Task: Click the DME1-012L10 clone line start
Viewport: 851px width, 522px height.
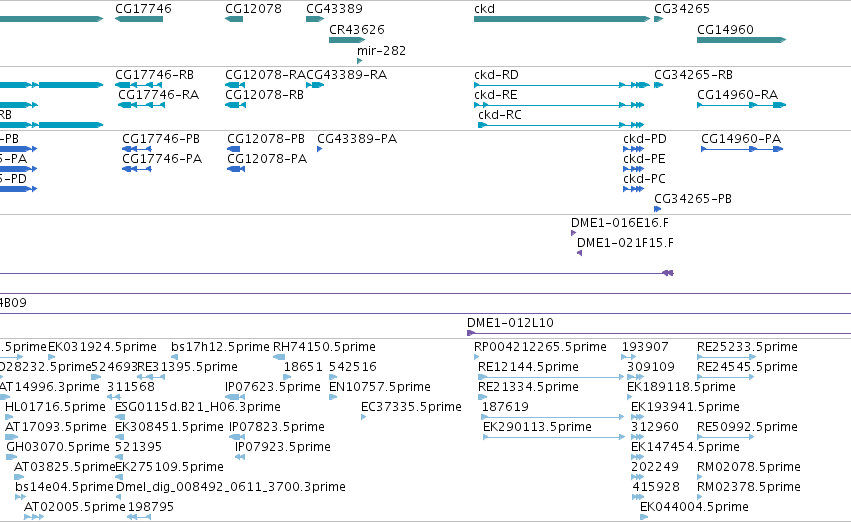Action: [471, 333]
